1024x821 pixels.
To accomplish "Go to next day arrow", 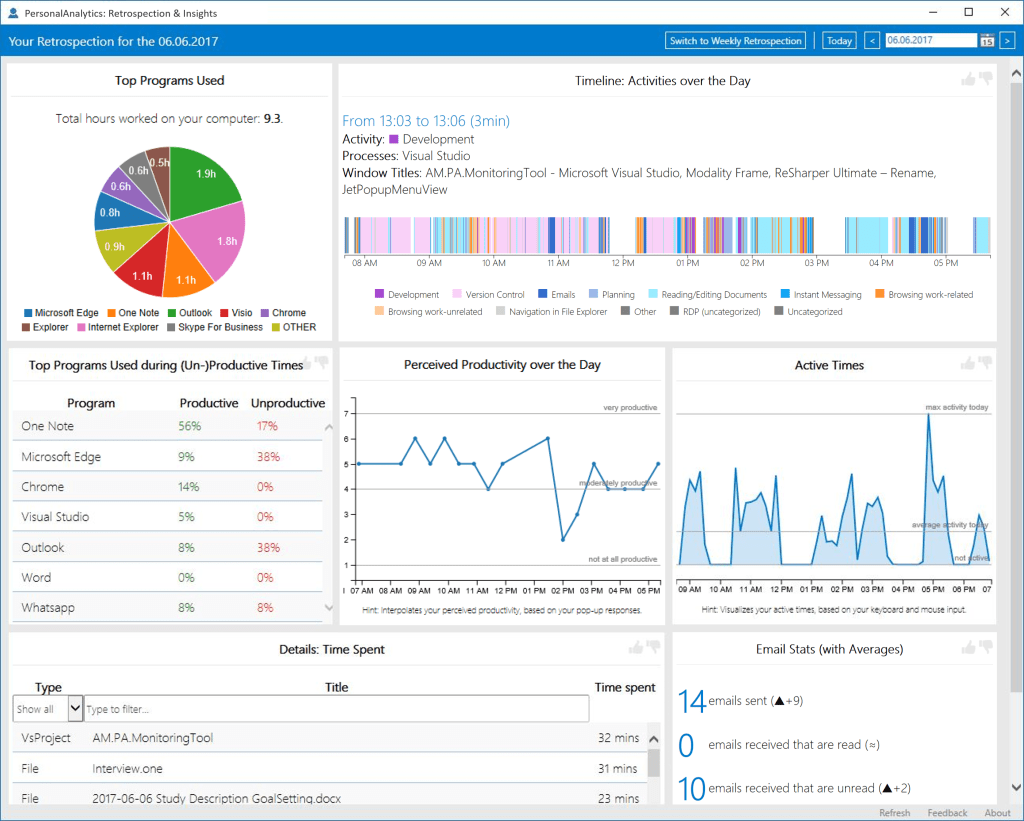I will (1007, 40).
